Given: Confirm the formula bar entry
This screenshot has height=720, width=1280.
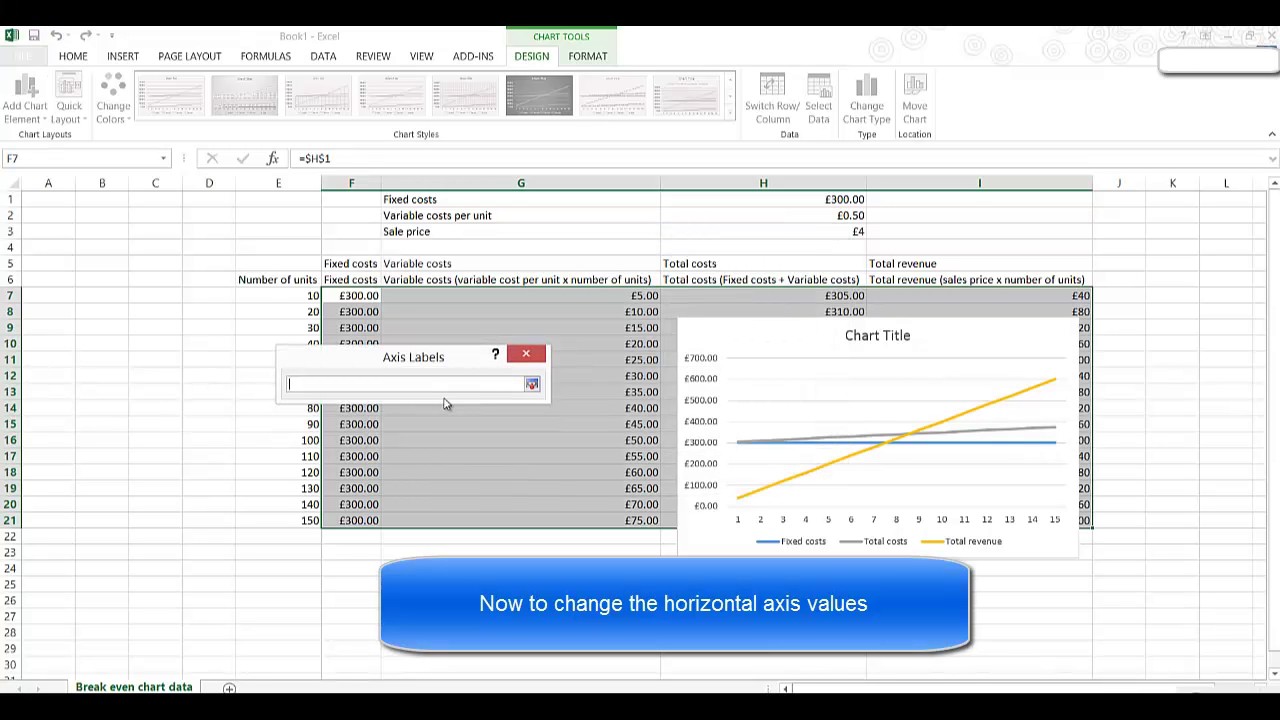Looking at the screenshot, I should 242,158.
